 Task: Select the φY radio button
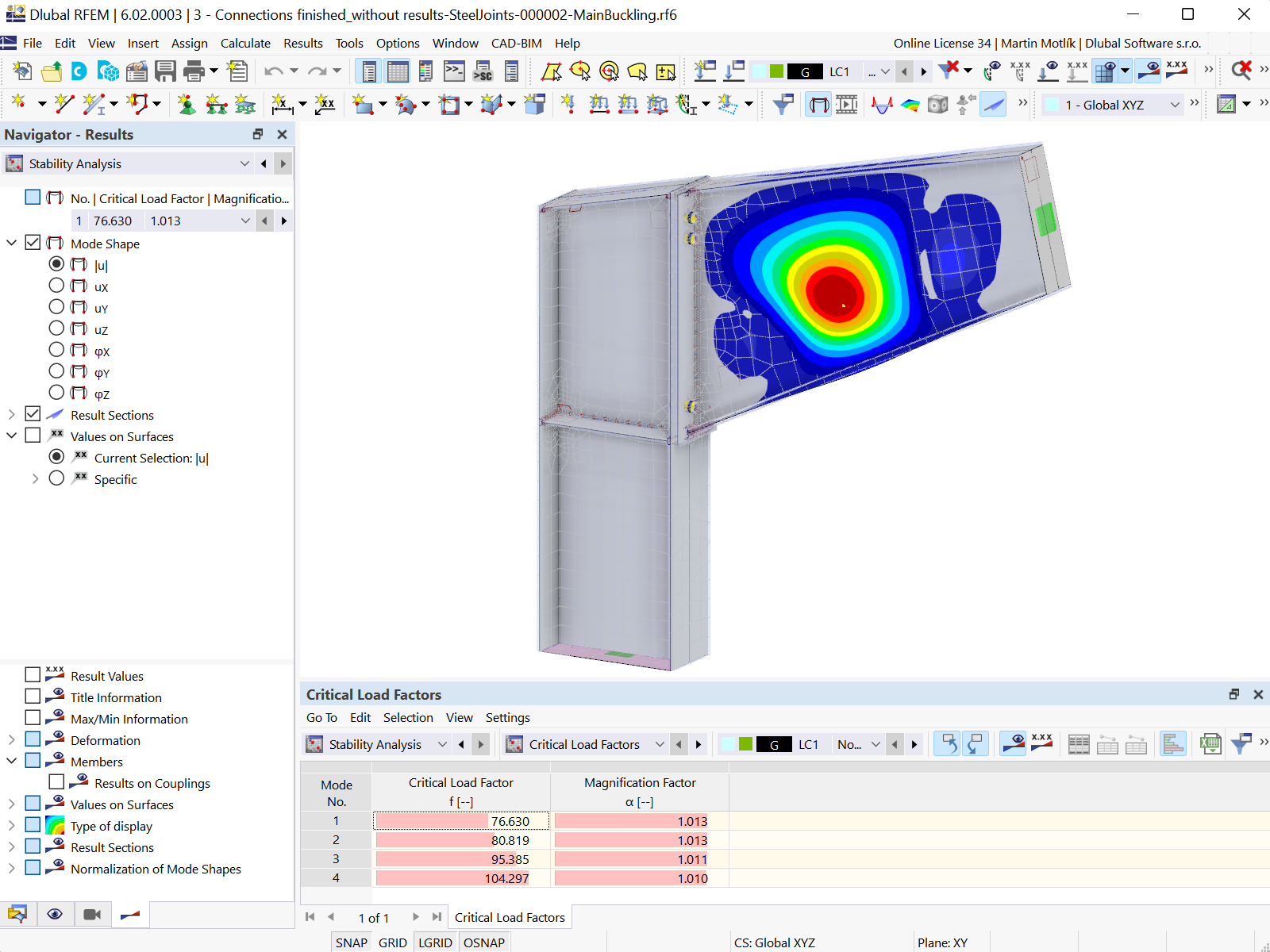point(56,371)
